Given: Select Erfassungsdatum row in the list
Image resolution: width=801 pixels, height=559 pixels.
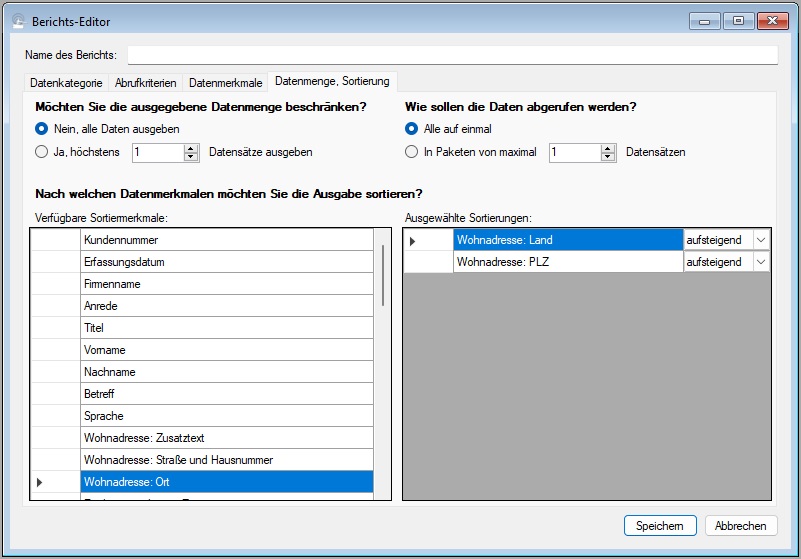Looking at the screenshot, I should point(226,262).
